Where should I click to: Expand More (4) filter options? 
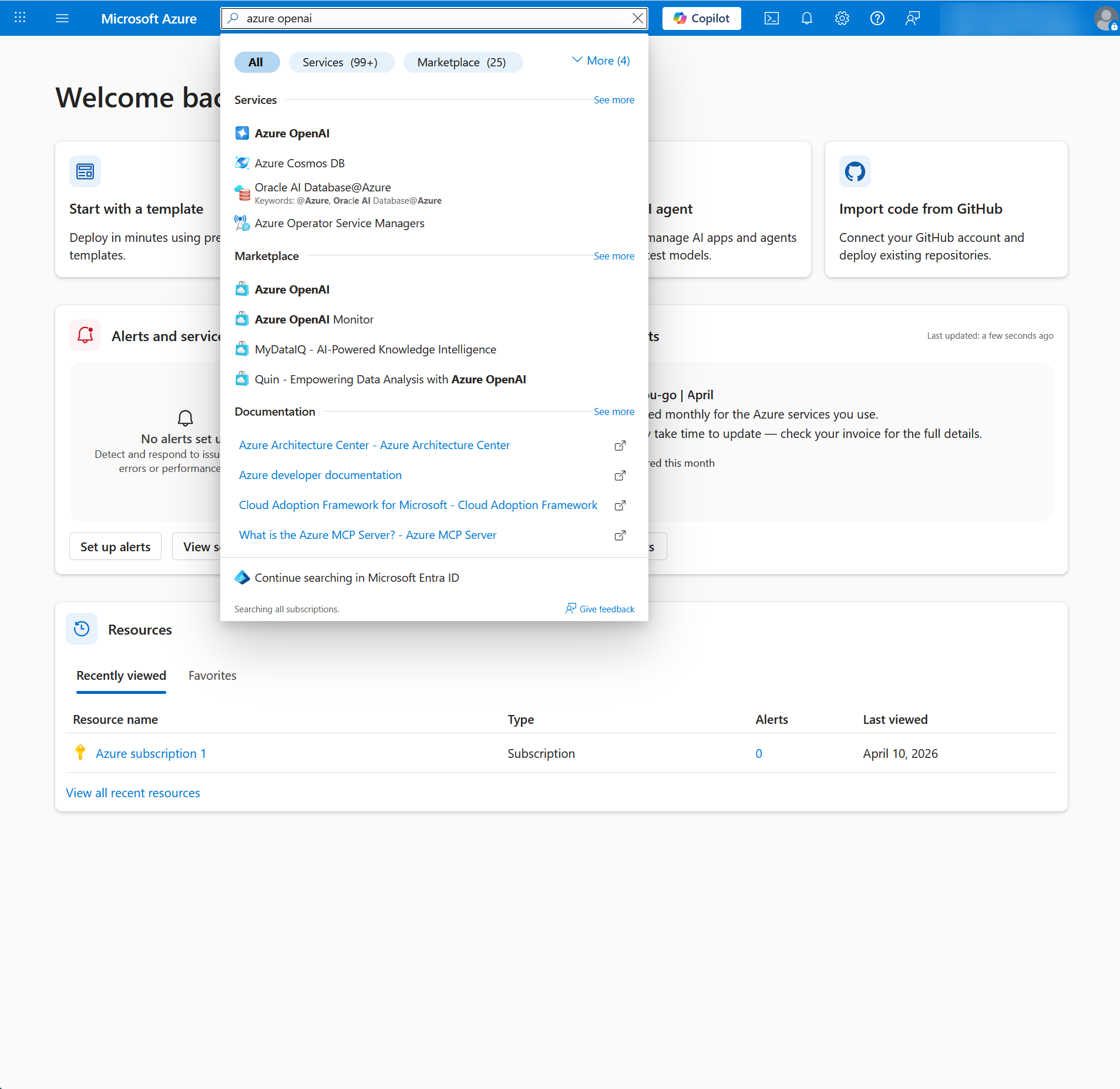point(600,60)
